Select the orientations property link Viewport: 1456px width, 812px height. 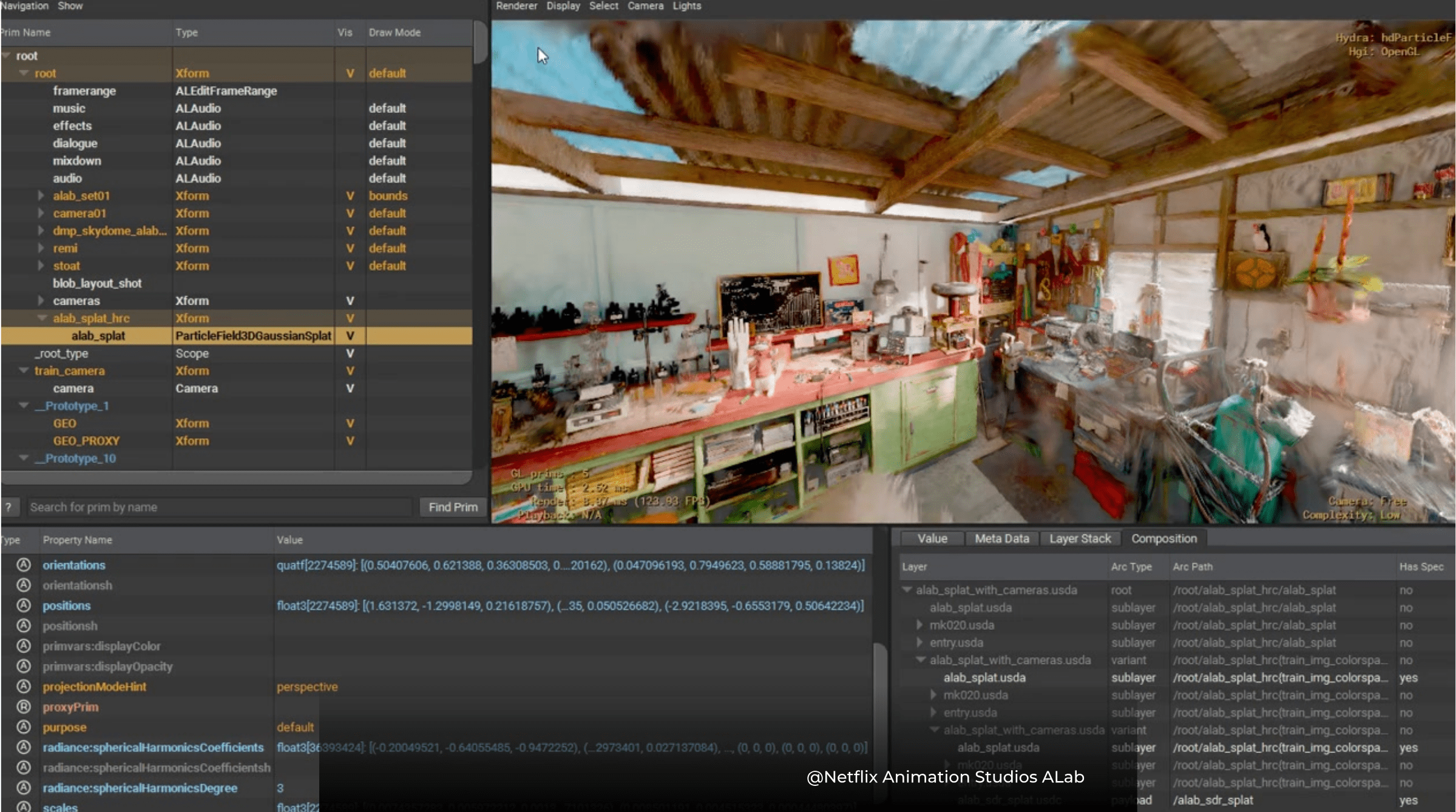[x=73, y=565]
